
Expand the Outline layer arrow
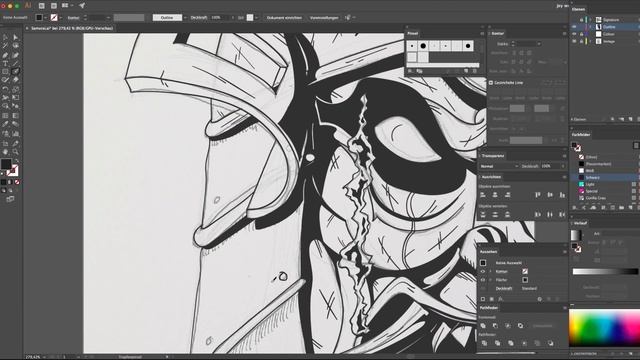(590, 27)
